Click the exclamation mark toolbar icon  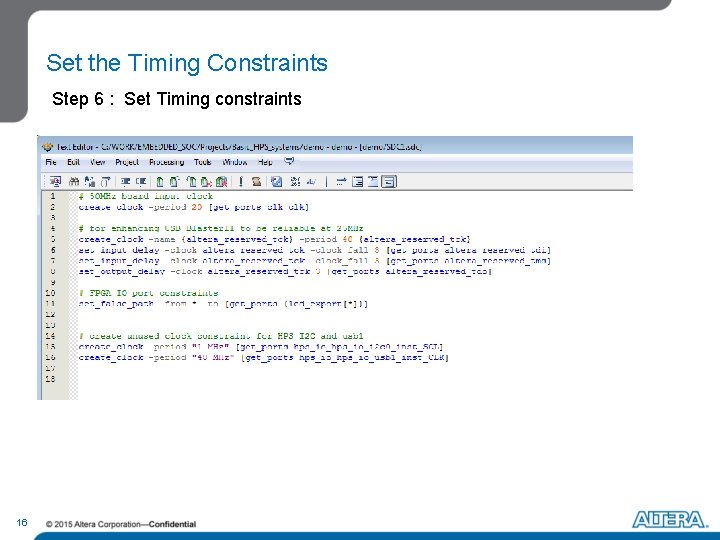[241, 181]
